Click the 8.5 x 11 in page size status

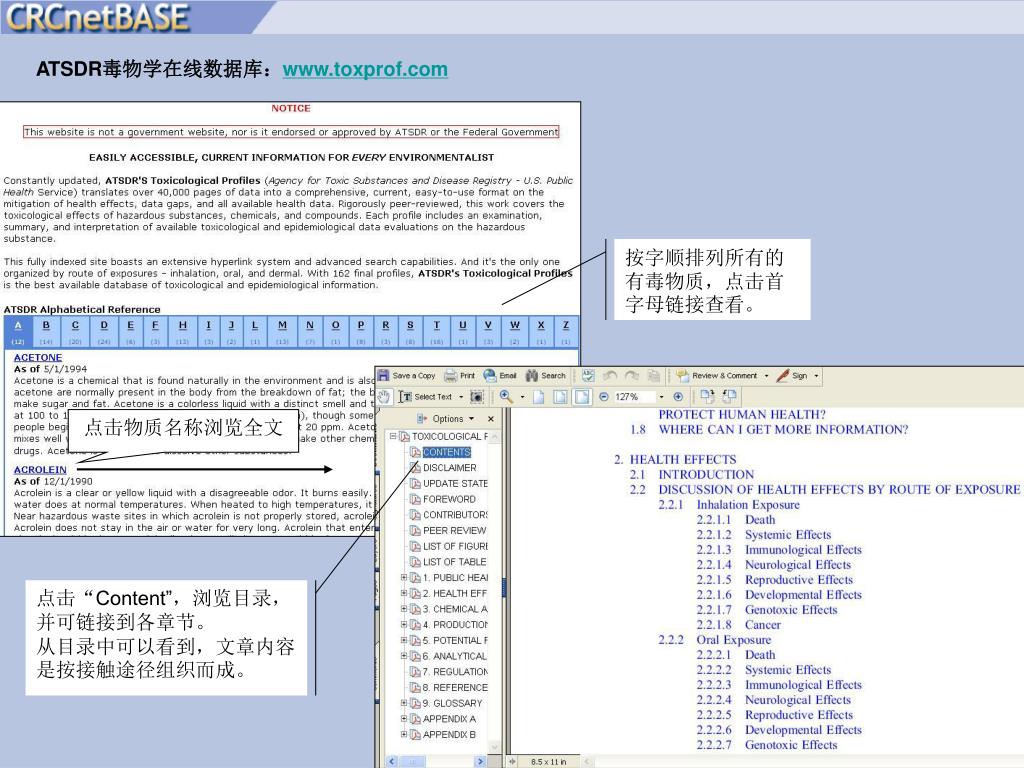[549, 761]
